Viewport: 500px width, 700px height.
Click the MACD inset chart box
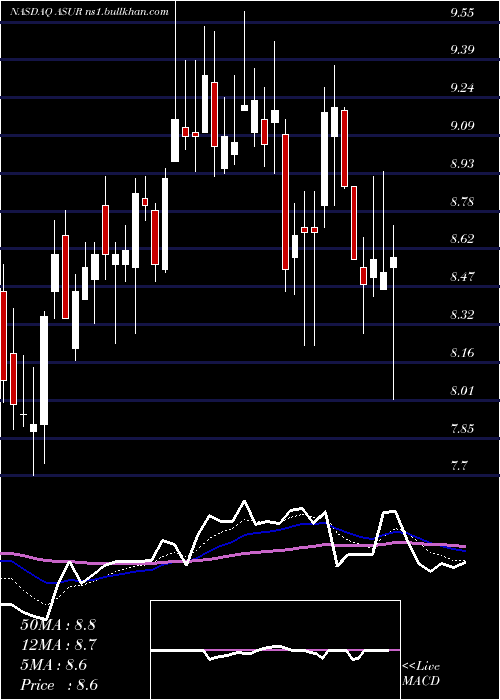click(x=275, y=650)
